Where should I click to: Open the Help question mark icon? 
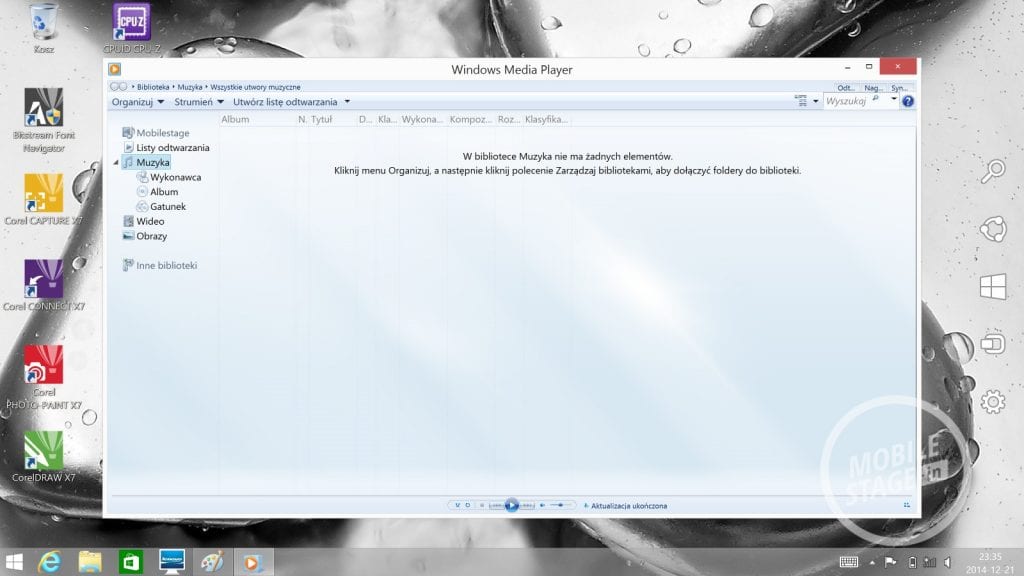907,101
